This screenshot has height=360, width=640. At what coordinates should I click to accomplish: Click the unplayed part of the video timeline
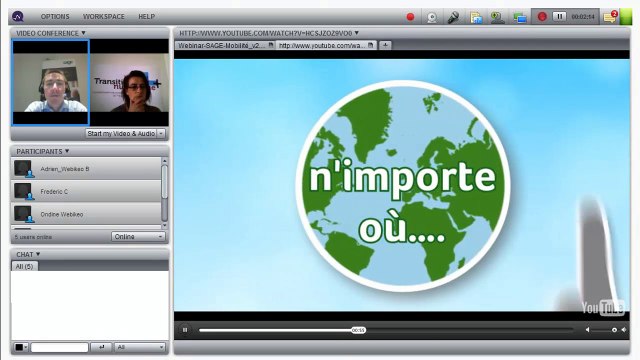[469, 330]
